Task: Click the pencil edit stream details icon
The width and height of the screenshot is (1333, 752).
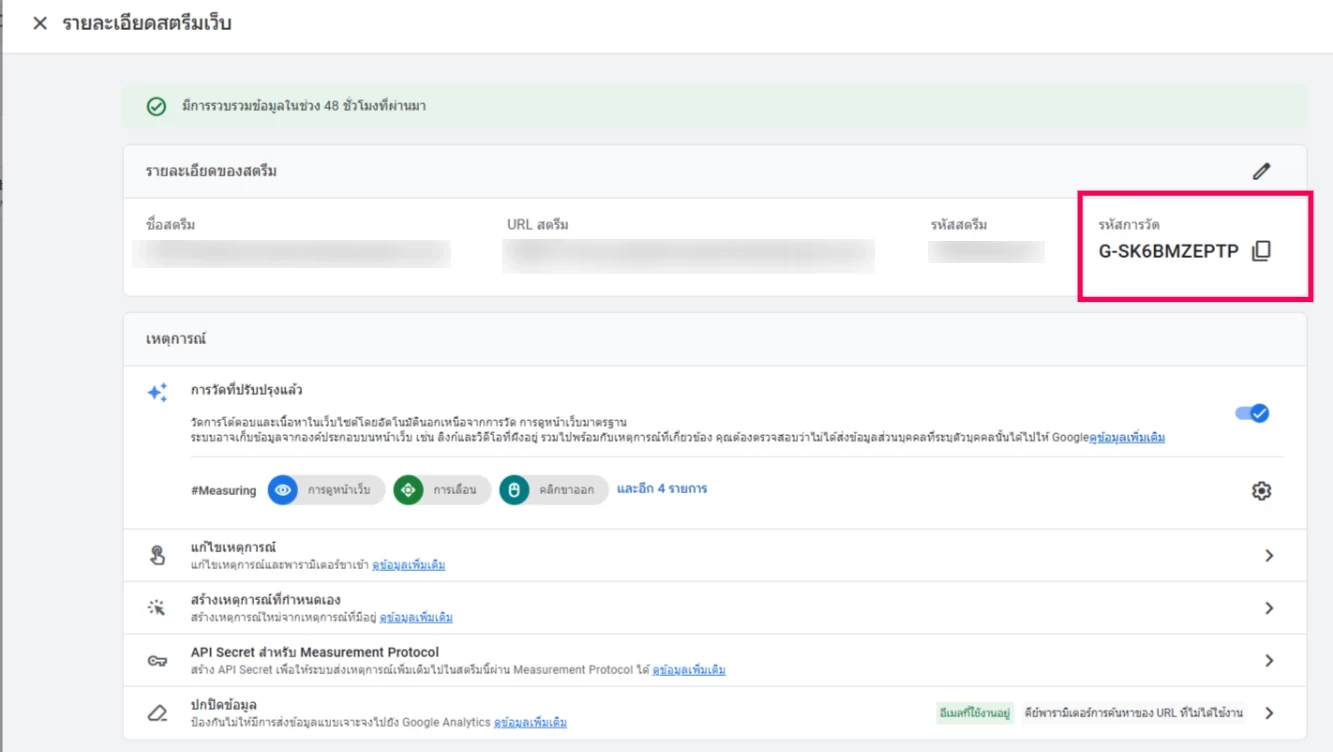Action: point(1261,171)
